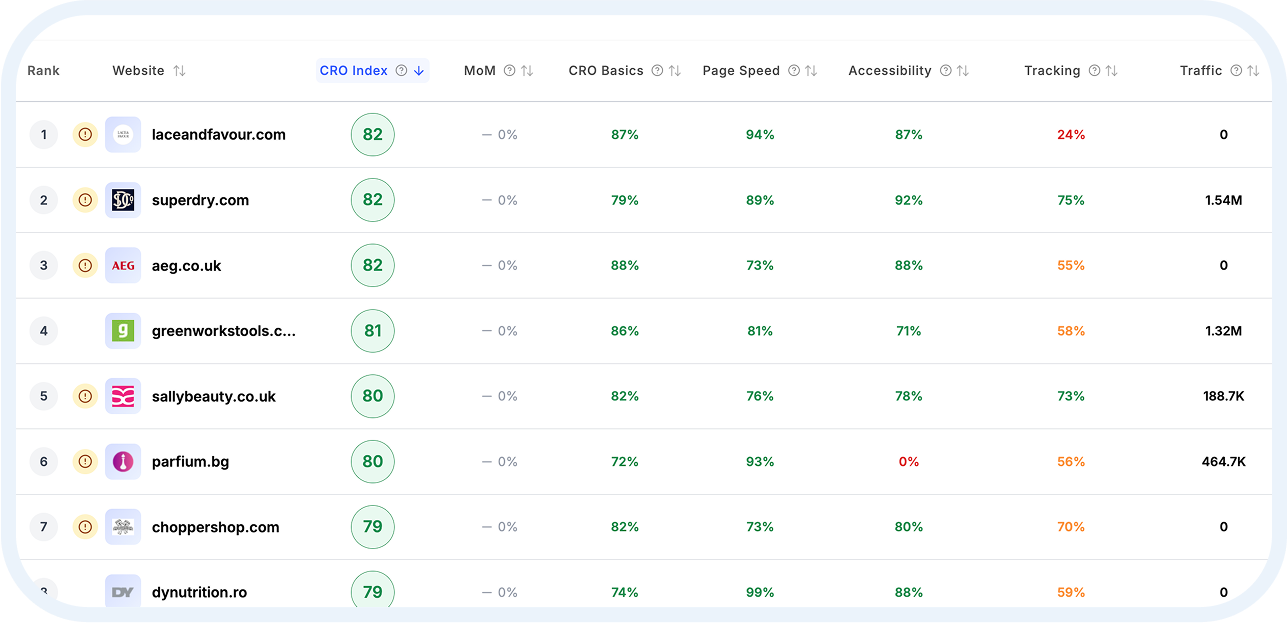Click the 1.54M Traffic value for superdry.com
The width and height of the screenshot is (1287, 623).
(x=1223, y=200)
